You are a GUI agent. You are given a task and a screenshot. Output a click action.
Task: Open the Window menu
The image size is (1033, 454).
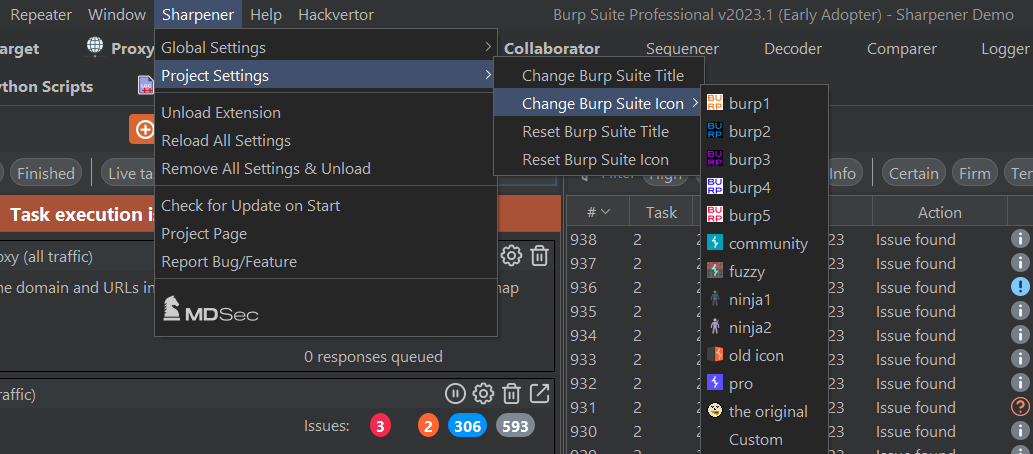point(117,14)
